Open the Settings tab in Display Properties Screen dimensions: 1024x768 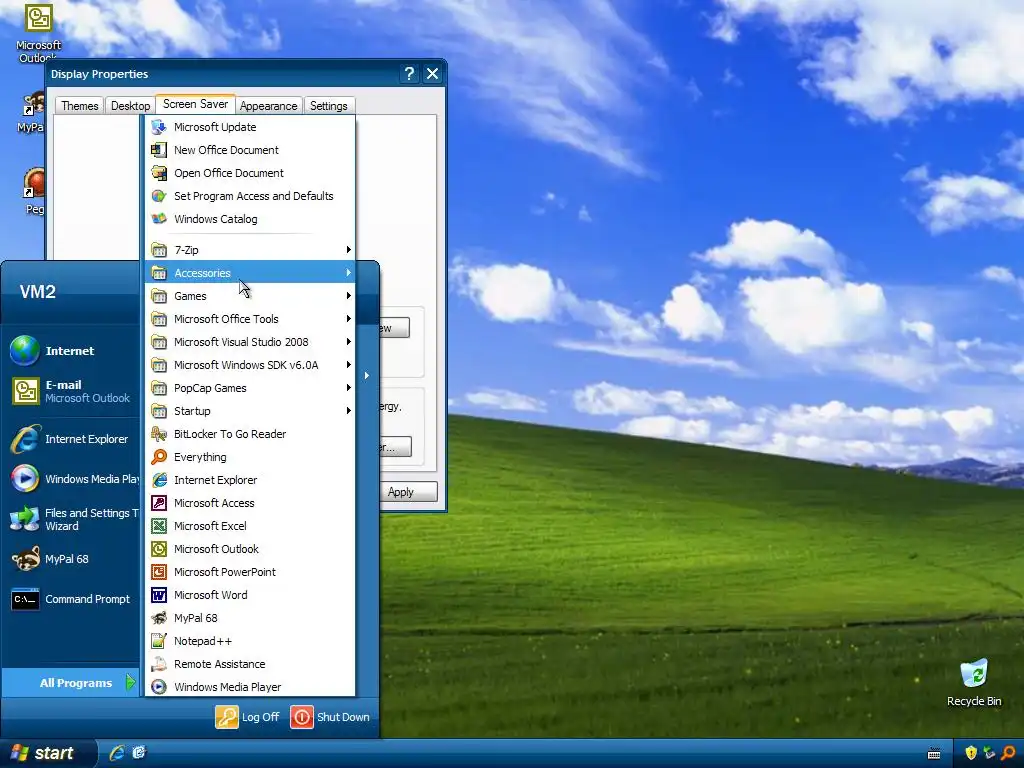pyautogui.click(x=328, y=106)
